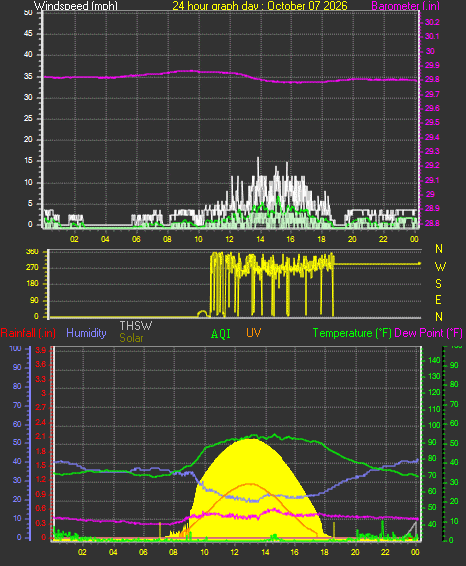The width and height of the screenshot is (466, 566).
Task: Click the 'Solar' legend label
Action: click(x=131, y=338)
